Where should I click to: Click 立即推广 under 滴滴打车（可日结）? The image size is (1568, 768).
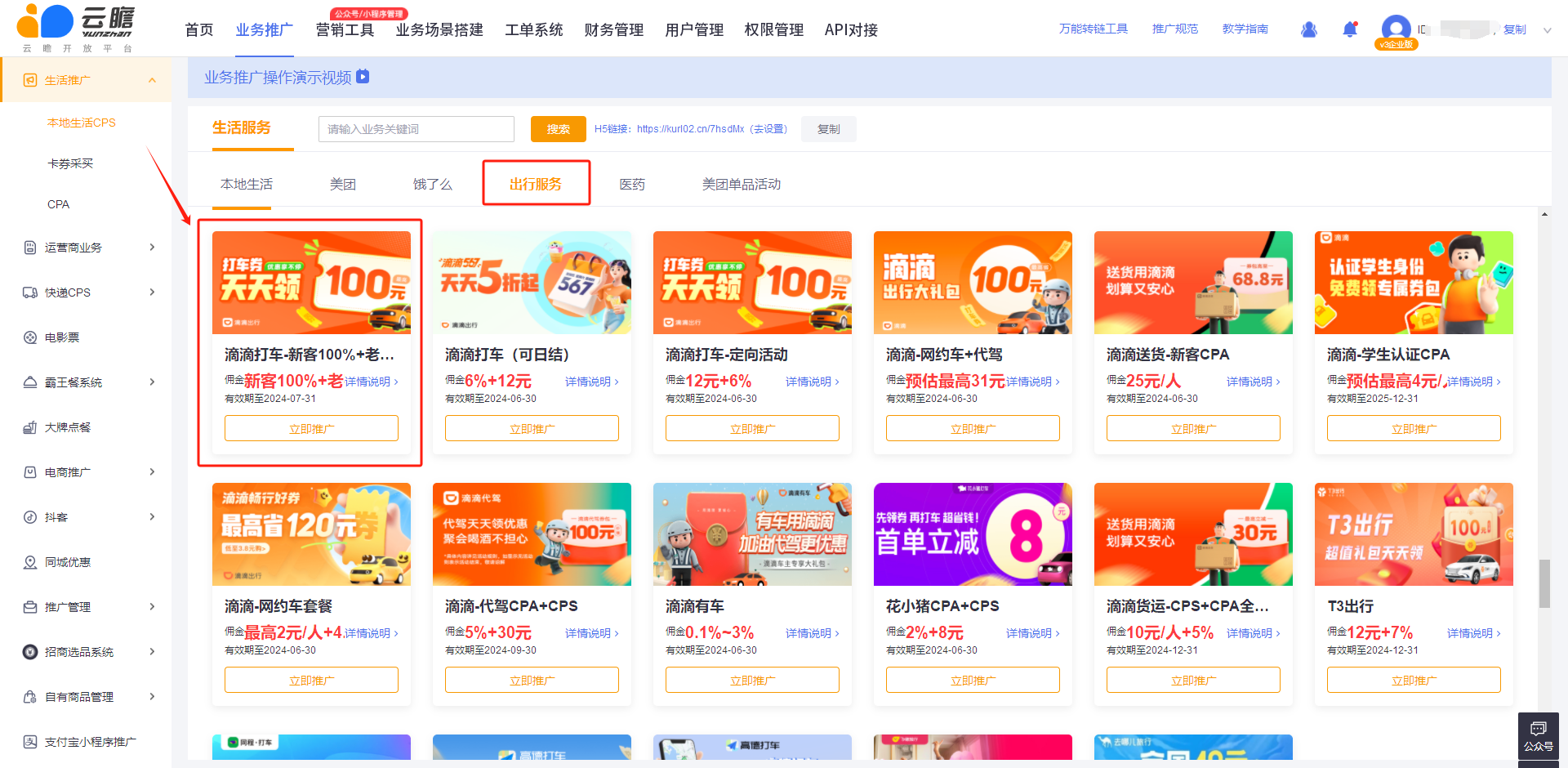pyautogui.click(x=532, y=429)
